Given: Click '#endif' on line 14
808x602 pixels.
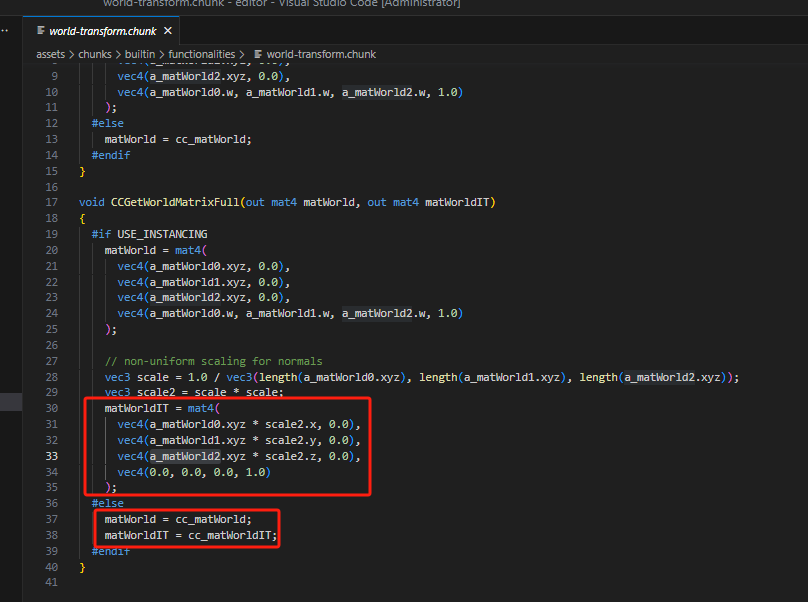Looking at the screenshot, I should [x=111, y=155].
